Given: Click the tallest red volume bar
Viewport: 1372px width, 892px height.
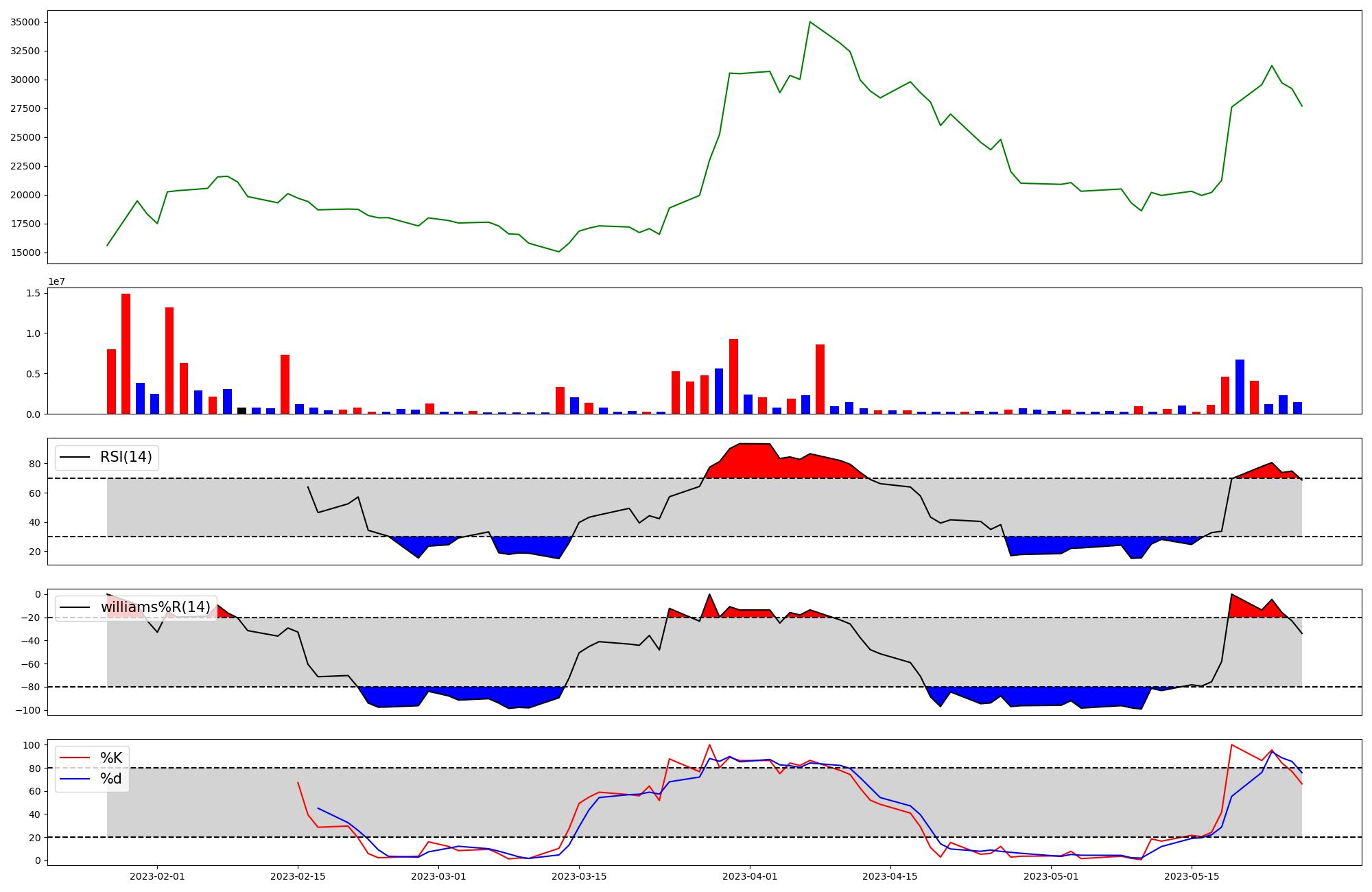Looking at the screenshot, I should coord(126,353).
